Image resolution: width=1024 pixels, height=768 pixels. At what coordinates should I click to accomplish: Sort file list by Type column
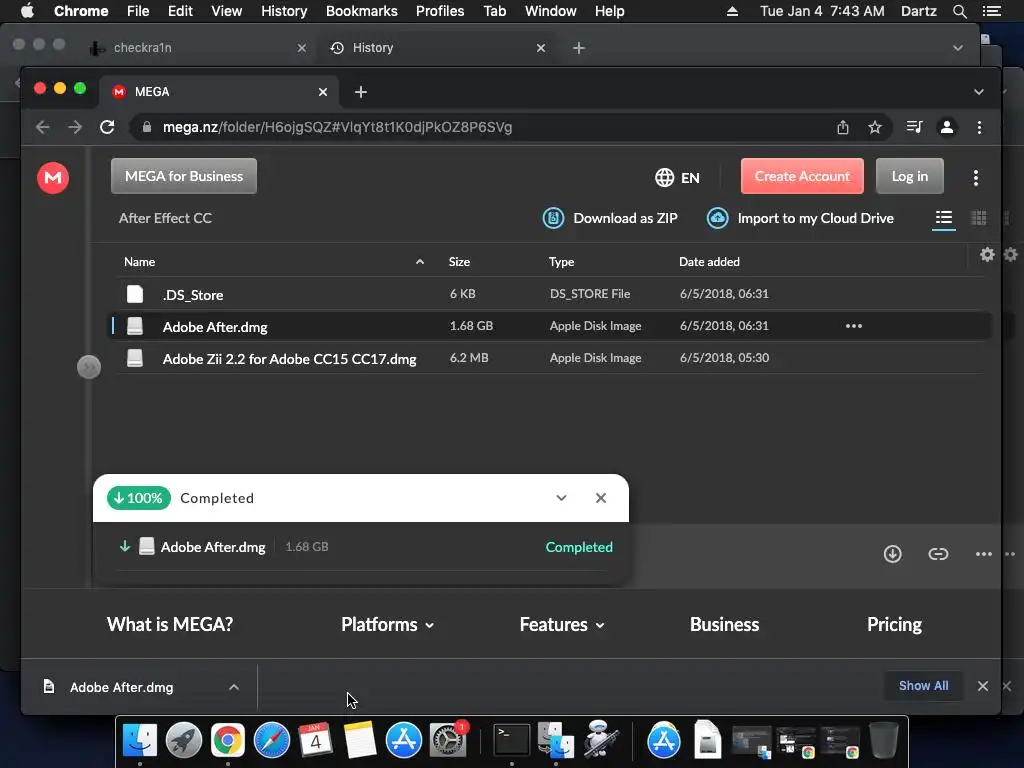click(562, 262)
